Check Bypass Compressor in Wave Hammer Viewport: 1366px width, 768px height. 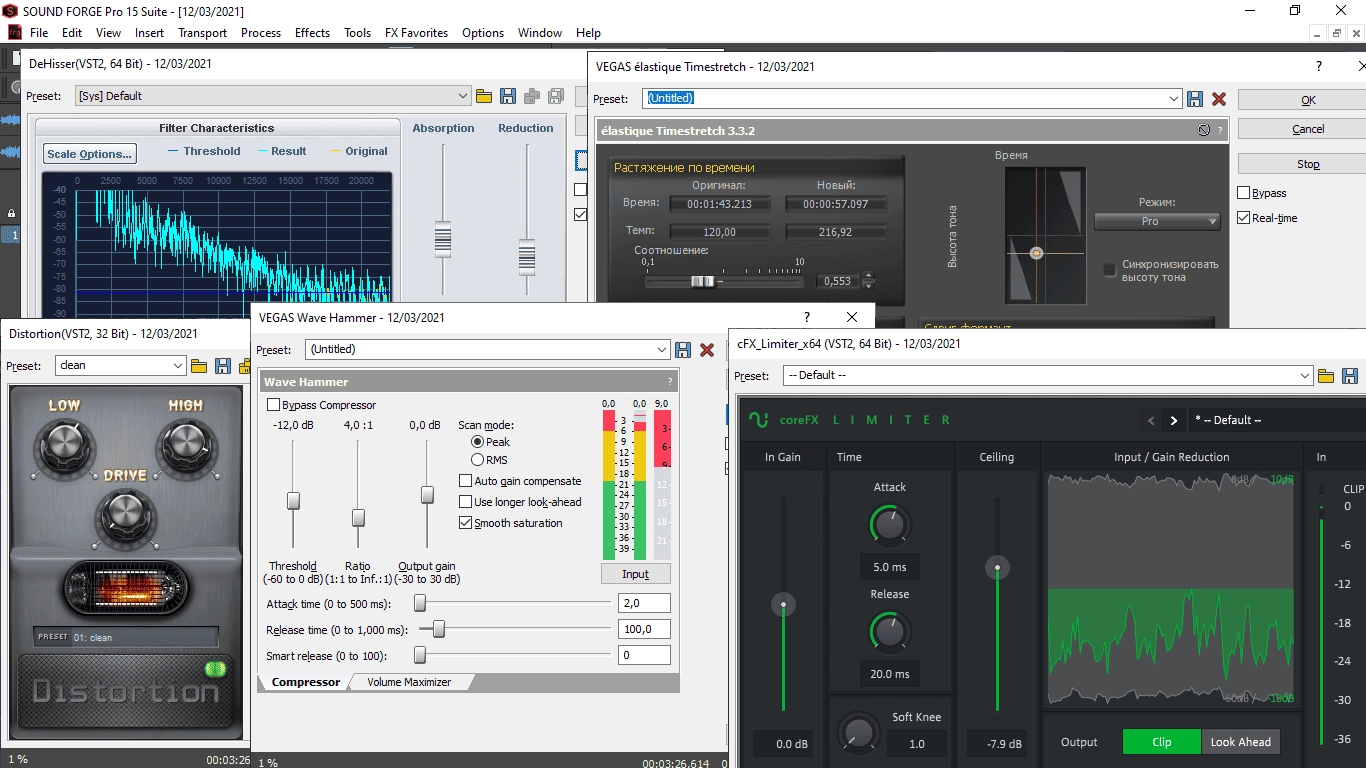point(273,405)
